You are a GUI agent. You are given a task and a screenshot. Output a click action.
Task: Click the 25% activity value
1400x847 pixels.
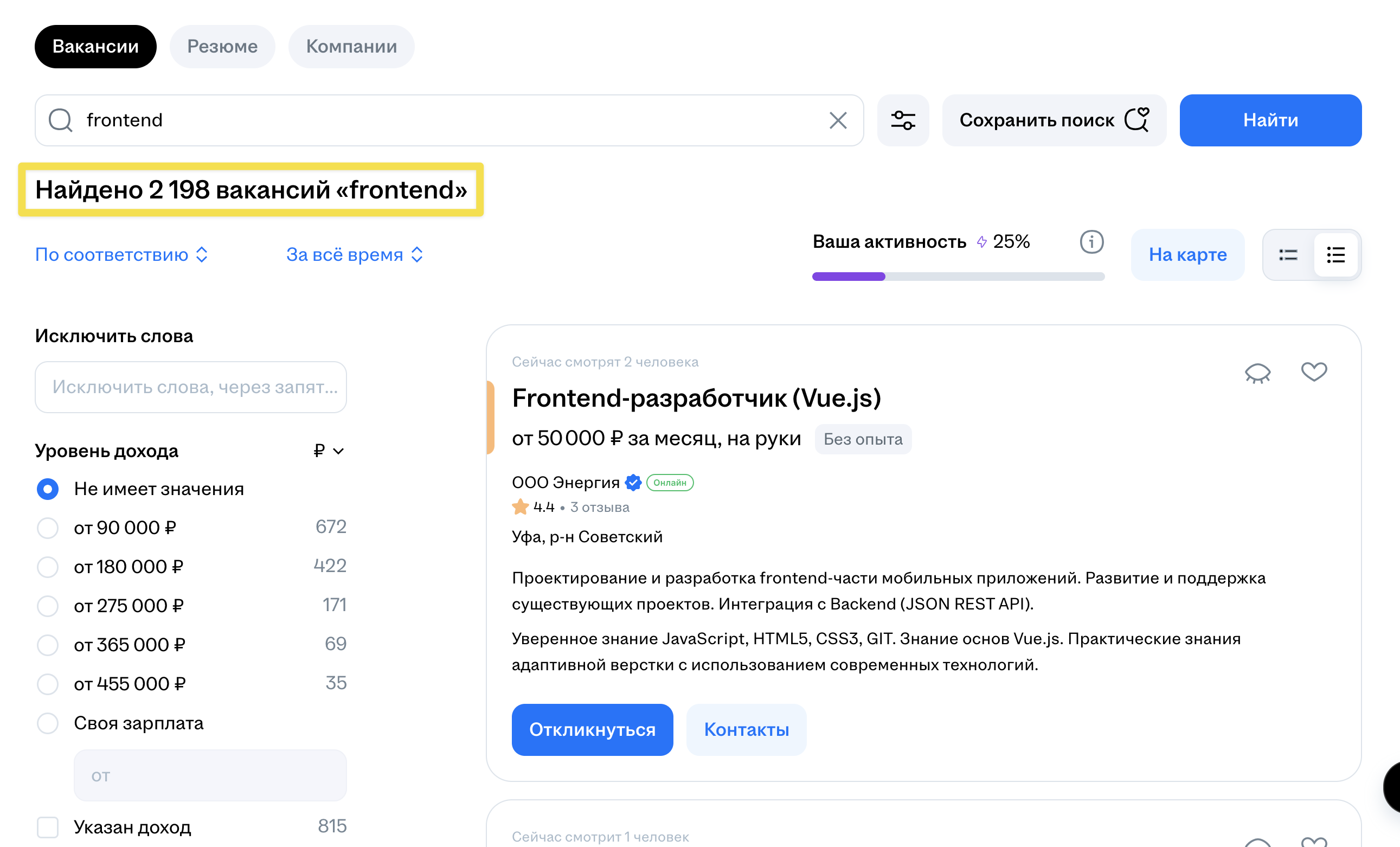click(x=1011, y=241)
